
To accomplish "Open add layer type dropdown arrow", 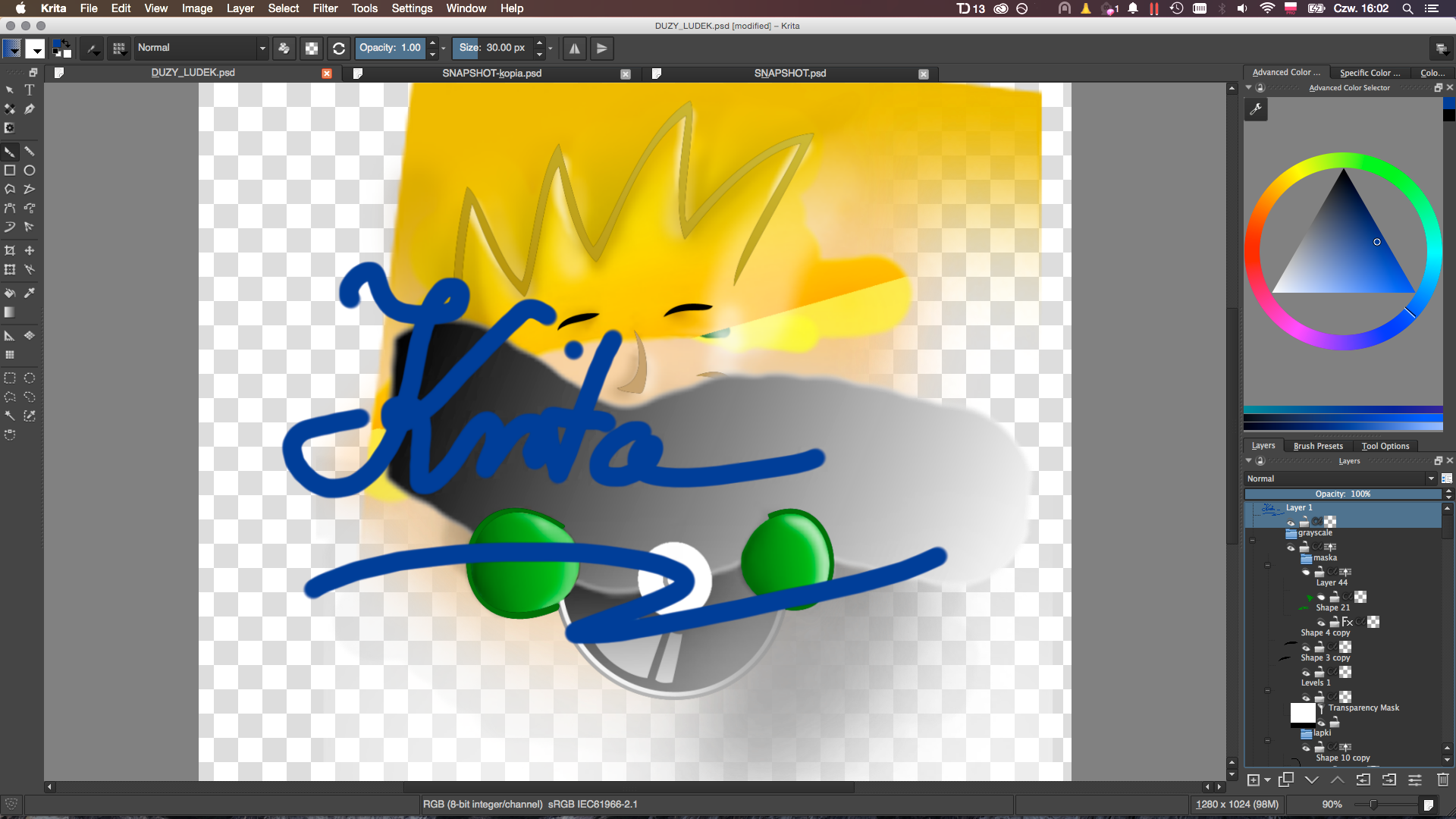I will pyautogui.click(x=1268, y=780).
